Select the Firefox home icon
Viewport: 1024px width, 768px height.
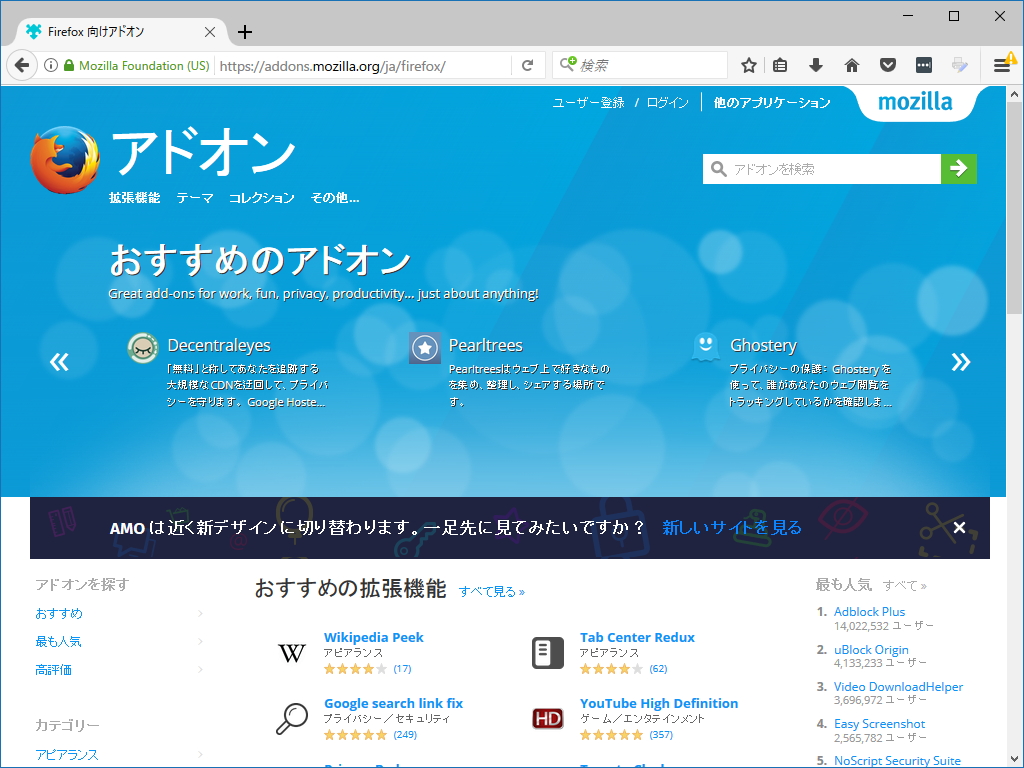pos(851,64)
